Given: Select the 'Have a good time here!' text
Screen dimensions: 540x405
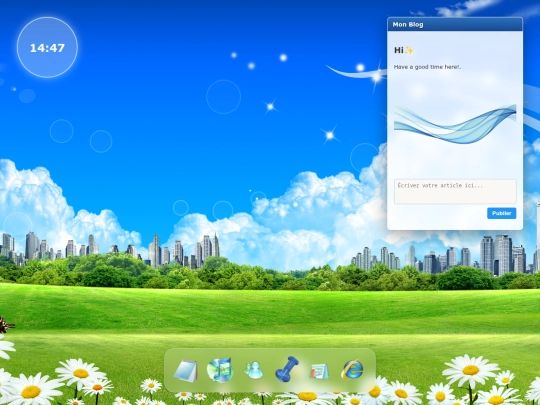Looking at the screenshot, I should pyautogui.click(x=427, y=67).
